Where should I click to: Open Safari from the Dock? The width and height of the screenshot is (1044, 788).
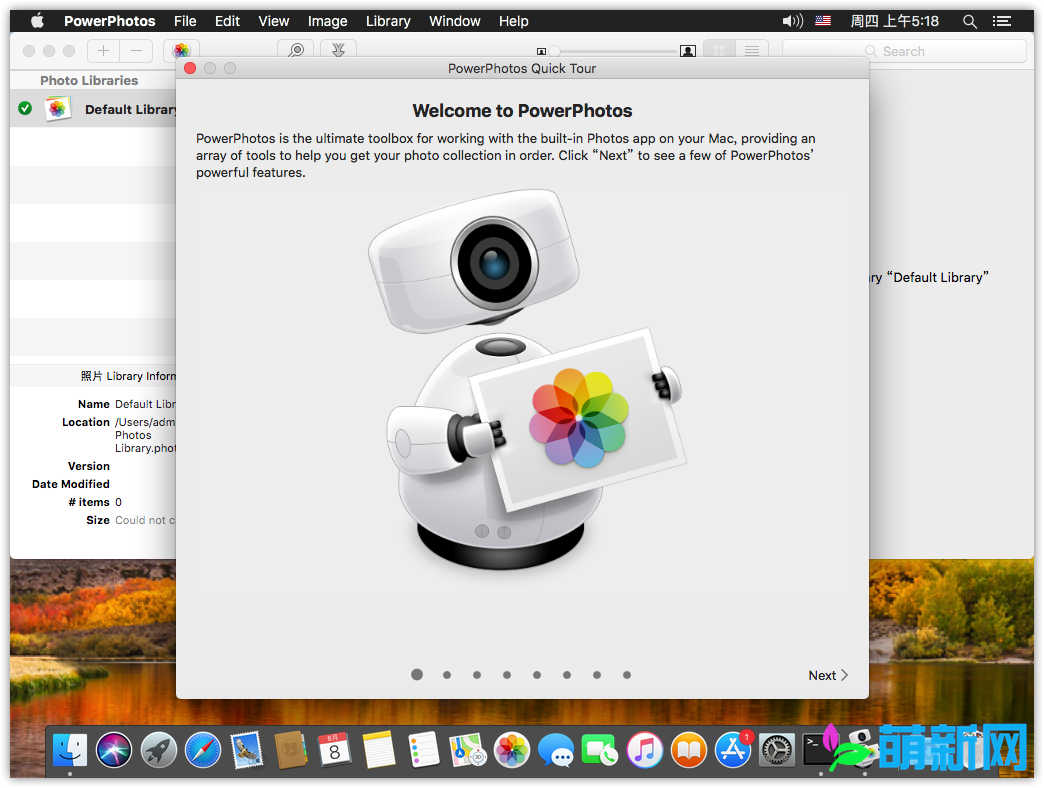pyautogui.click(x=202, y=750)
